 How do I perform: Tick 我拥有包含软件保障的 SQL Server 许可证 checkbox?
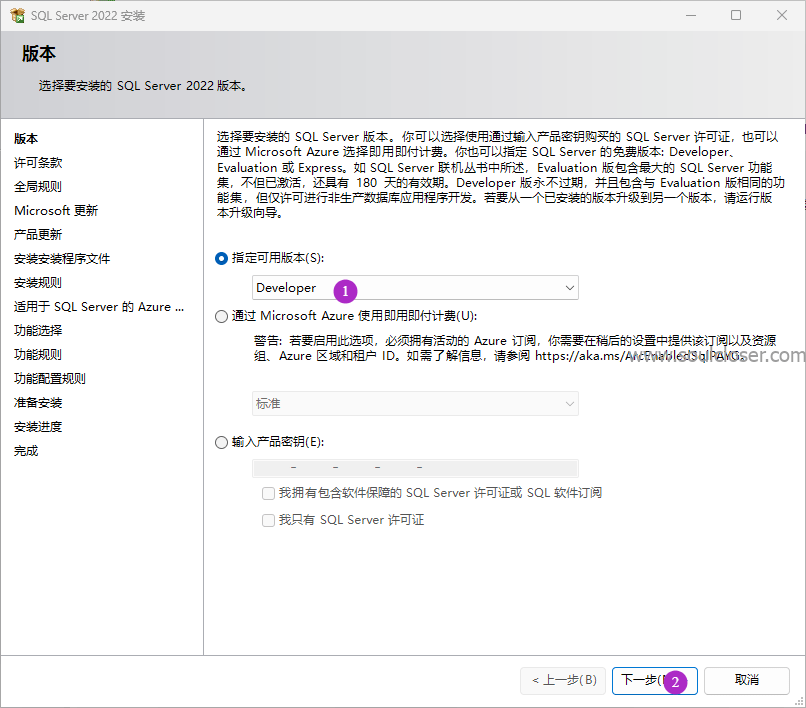point(268,494)
